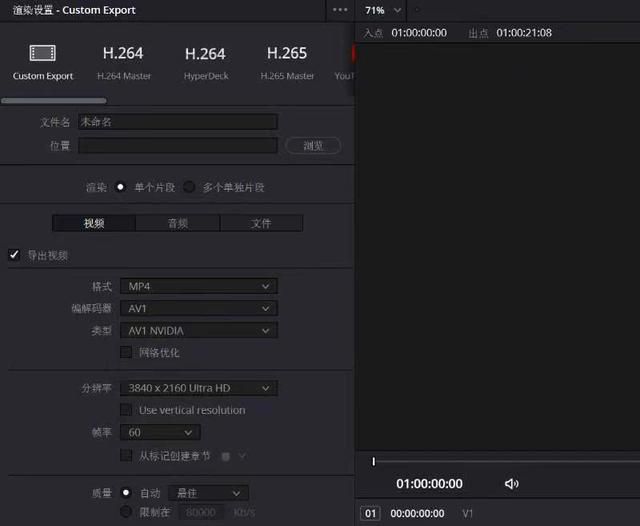Select the Custom Export preset icon

point(42,53)
